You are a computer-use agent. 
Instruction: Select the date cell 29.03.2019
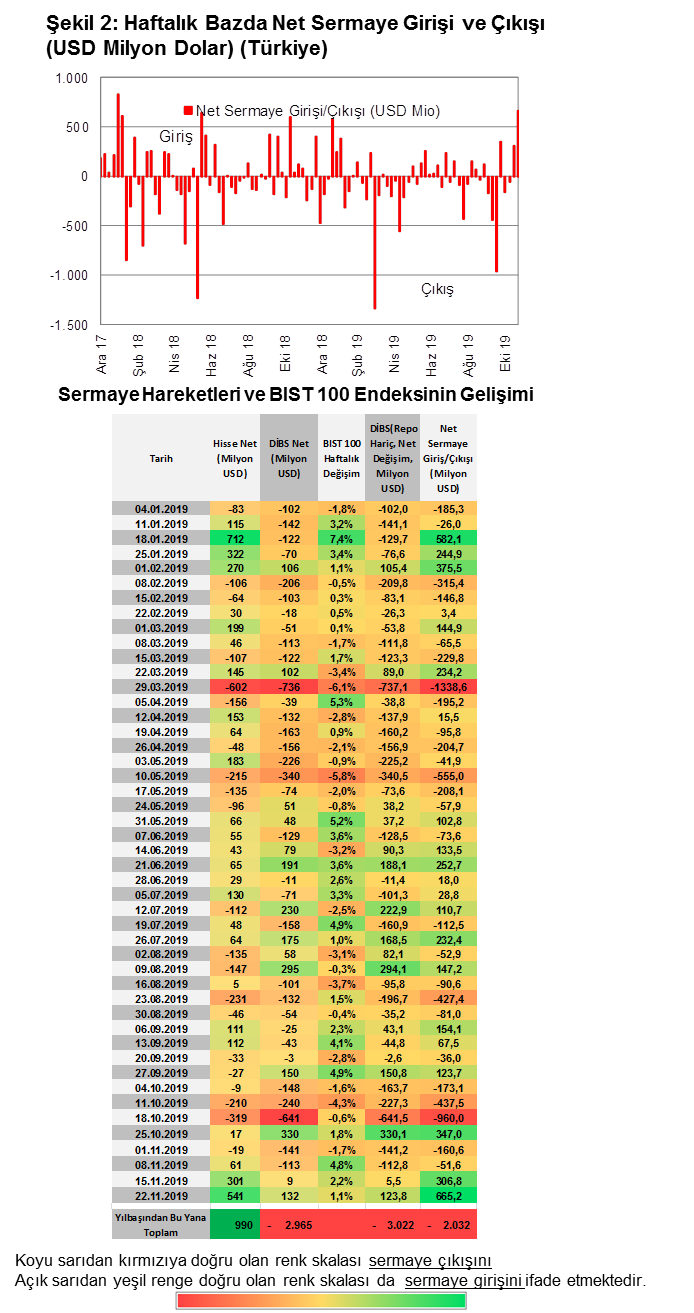pyautogui.click(x=161, y=688)
